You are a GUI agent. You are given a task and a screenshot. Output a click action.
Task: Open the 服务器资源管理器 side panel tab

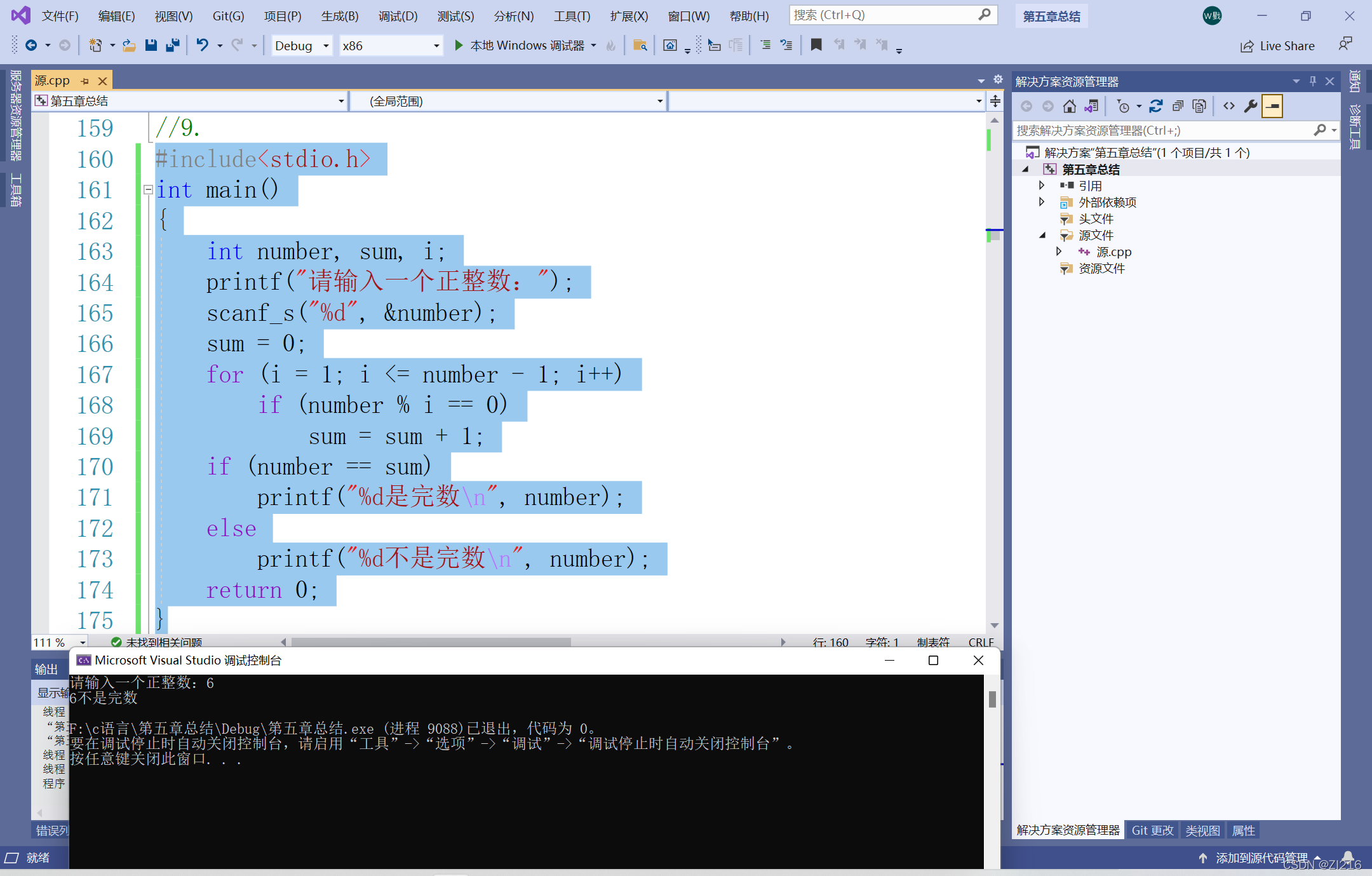tap(16, 115)
